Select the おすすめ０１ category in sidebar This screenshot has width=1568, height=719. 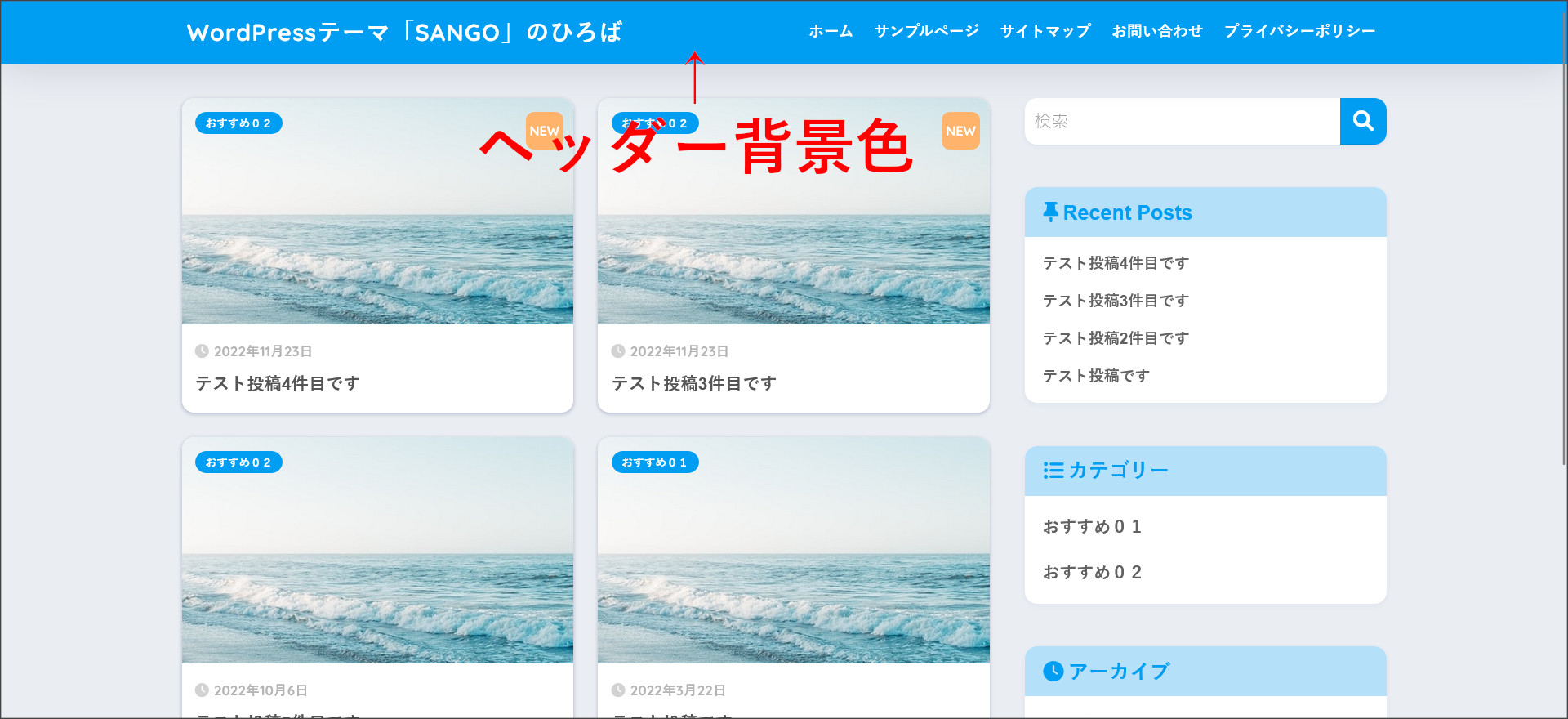(1092, 527)
